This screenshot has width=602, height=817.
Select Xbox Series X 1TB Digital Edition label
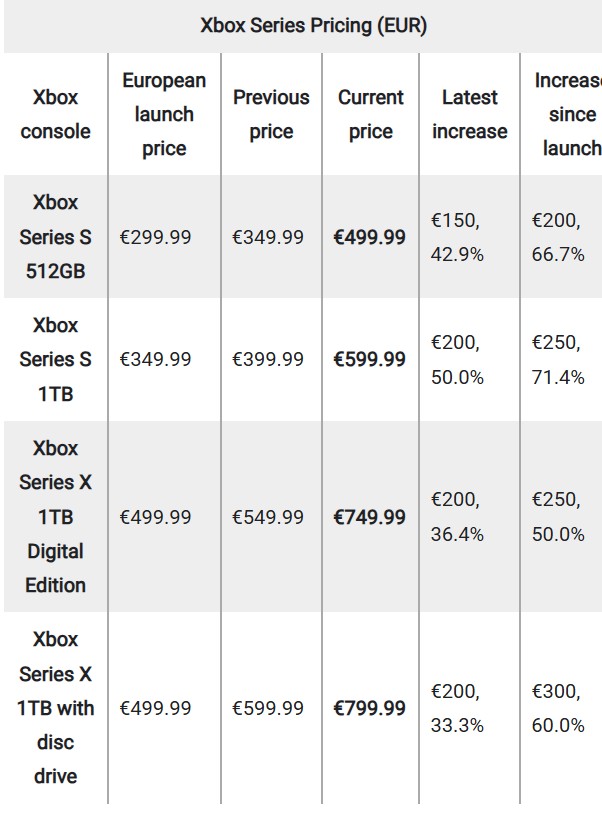[x=55, y=516]
